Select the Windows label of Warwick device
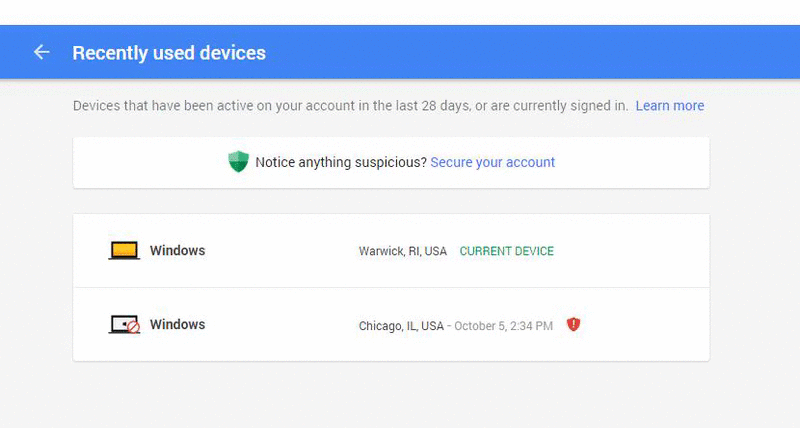The width and height of the screenshot is (800, 428). 177,251
